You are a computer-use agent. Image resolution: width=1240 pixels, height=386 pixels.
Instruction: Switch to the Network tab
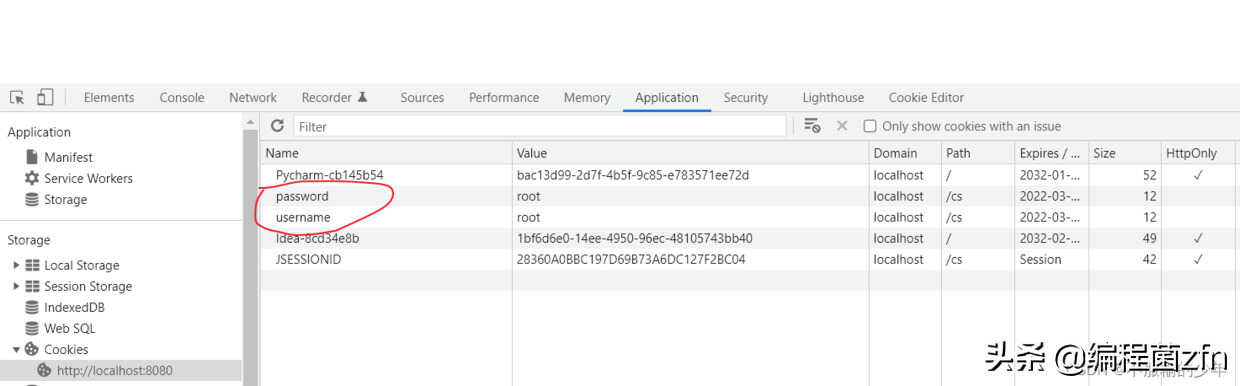(x=253, y=97)
